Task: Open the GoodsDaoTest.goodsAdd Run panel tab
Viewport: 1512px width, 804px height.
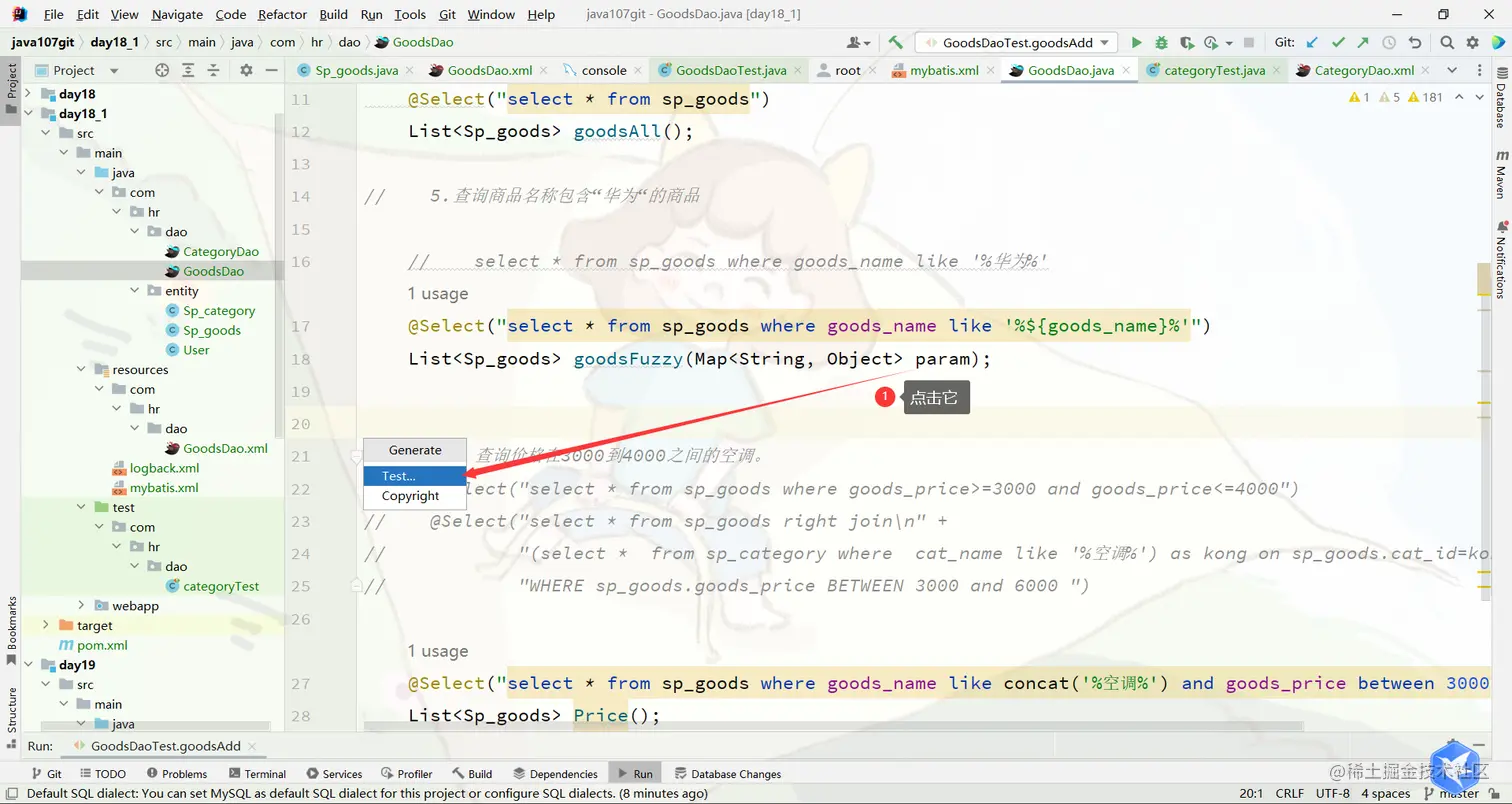Action: [x=166, y=746]
